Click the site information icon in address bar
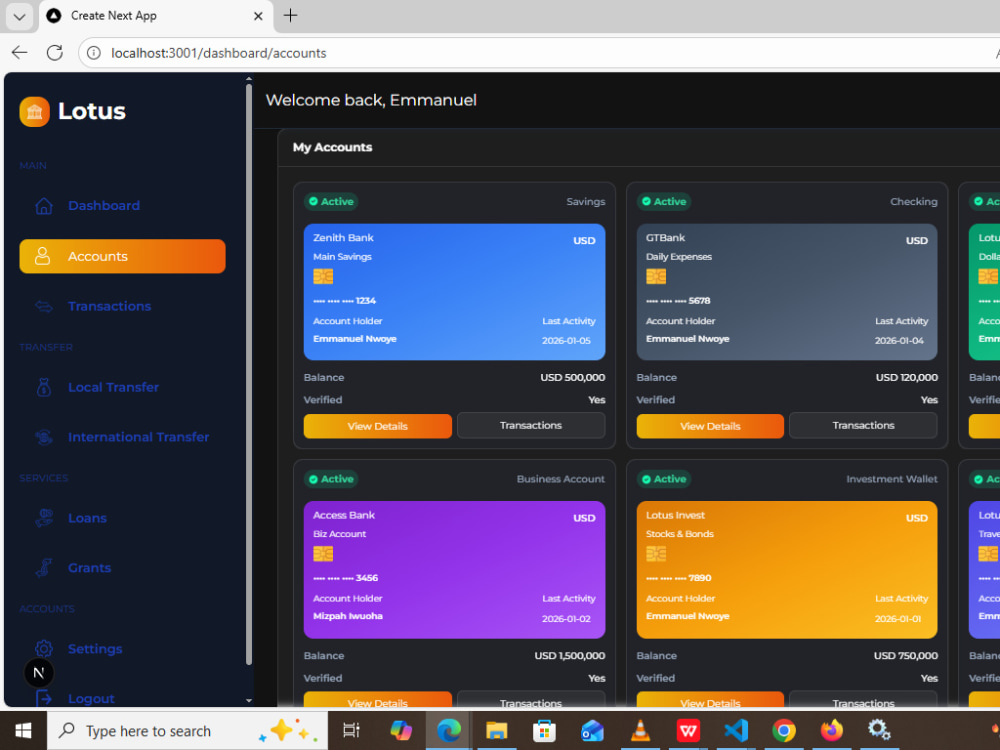This screenshot has width=1000, height=750. (x=94, y=53)
